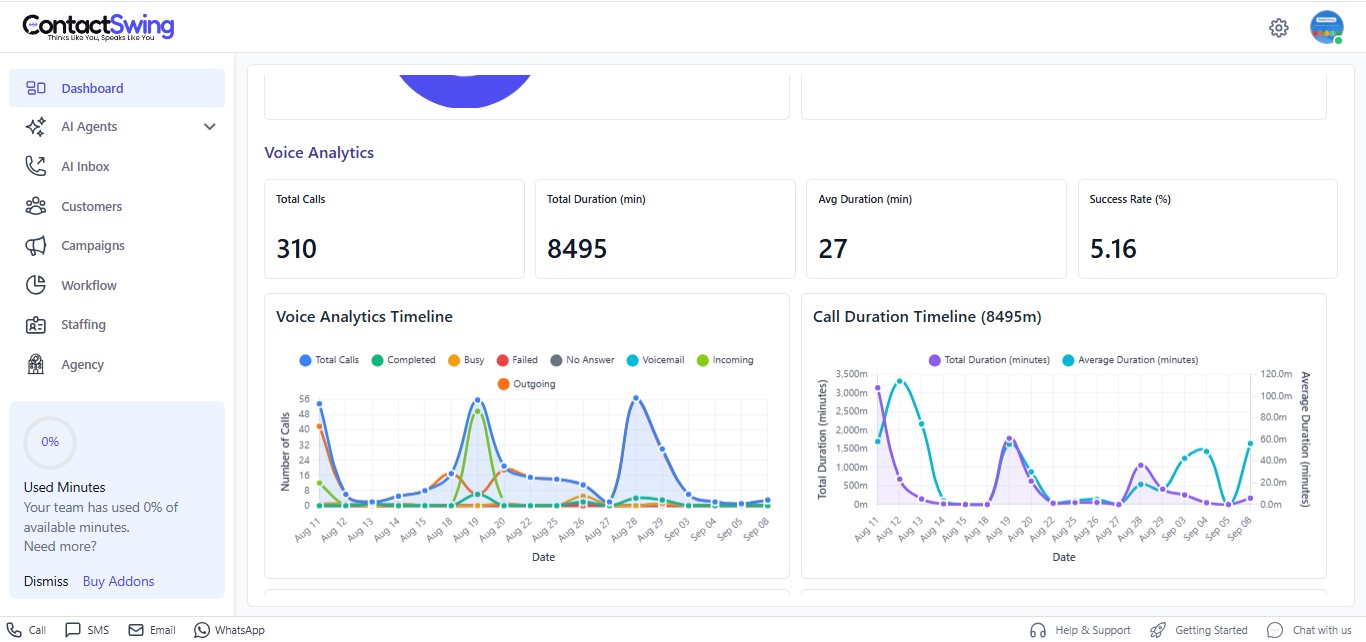Dismiss the Used Minutes notice
Screen dimensions: 1366x642
click(x=46, y=581)
